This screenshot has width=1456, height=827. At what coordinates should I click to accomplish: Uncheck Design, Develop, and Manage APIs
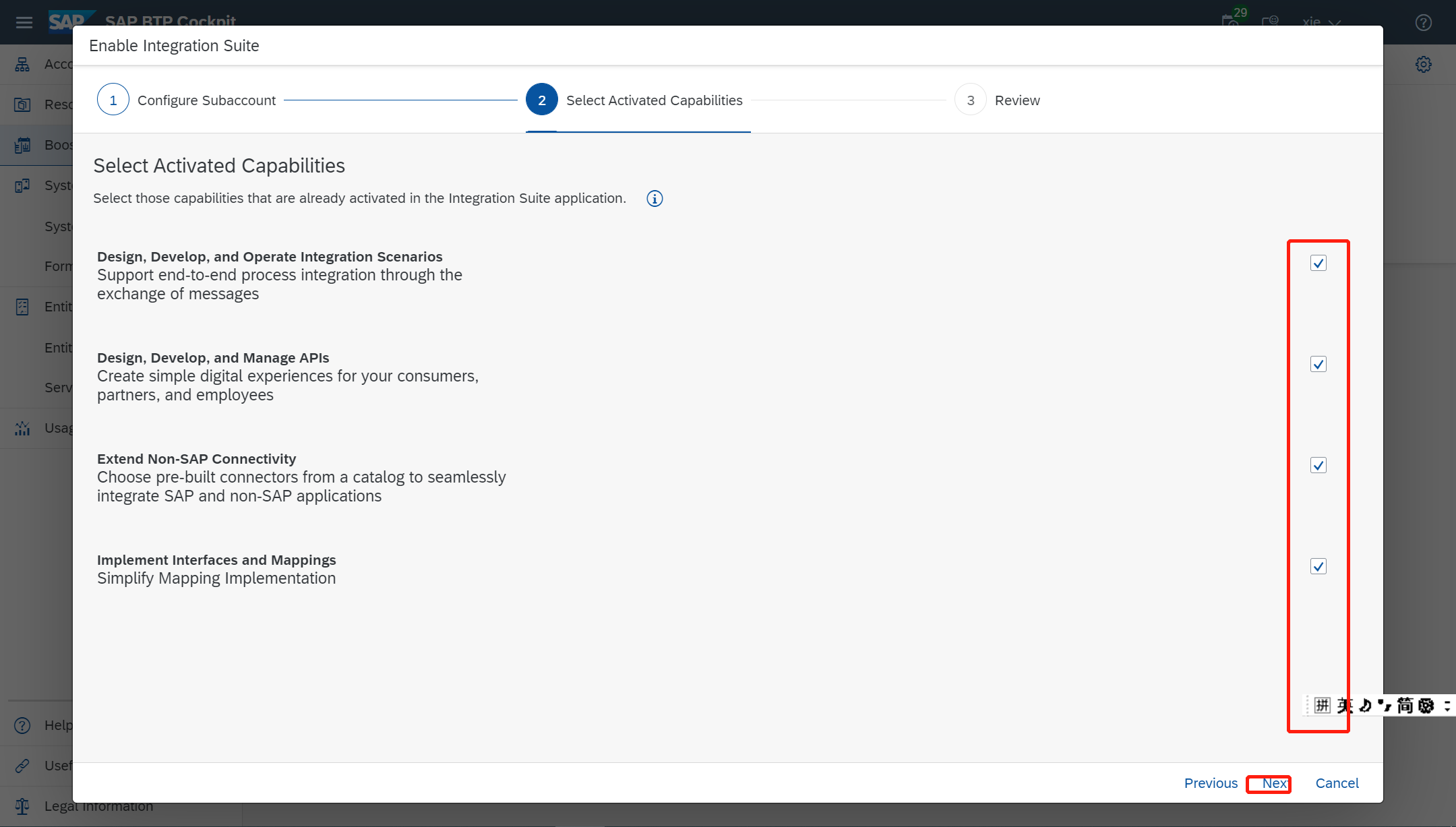[1318, 364]
